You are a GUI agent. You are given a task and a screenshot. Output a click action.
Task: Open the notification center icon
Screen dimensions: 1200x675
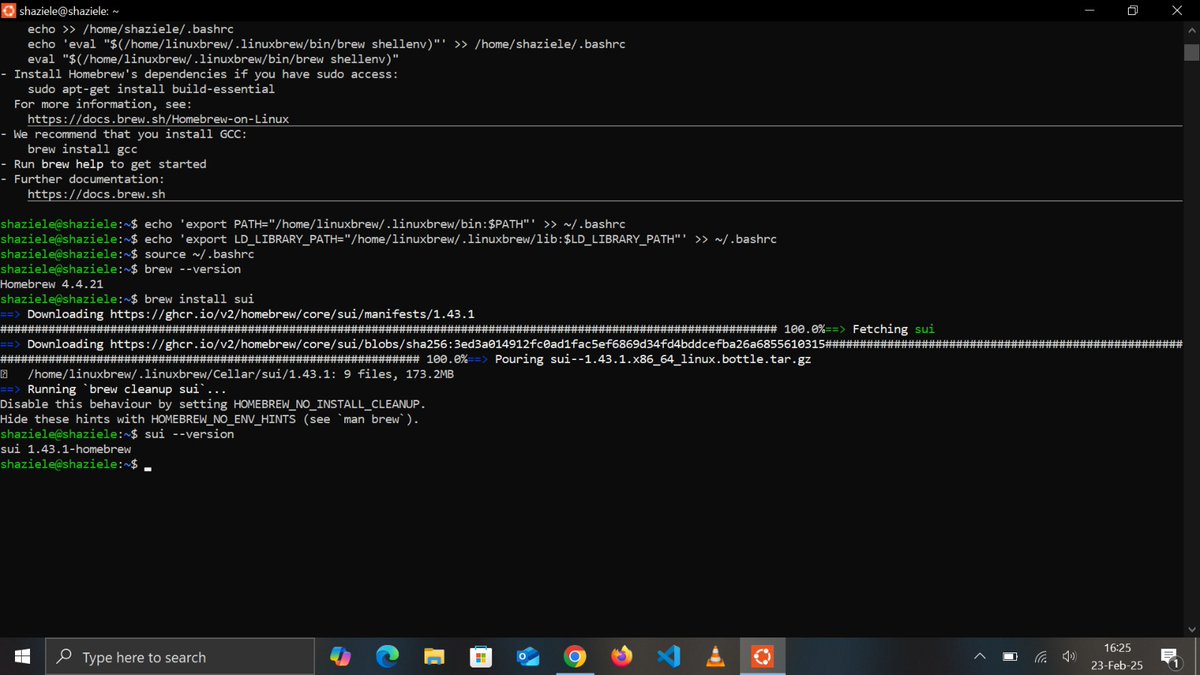tap(1170, 657)
